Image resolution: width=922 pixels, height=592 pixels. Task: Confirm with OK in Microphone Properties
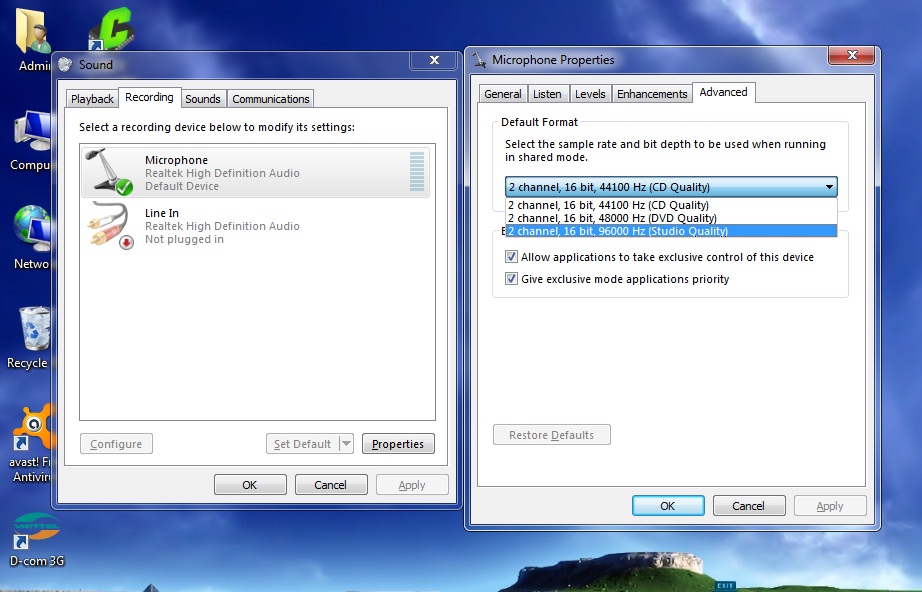668,506
